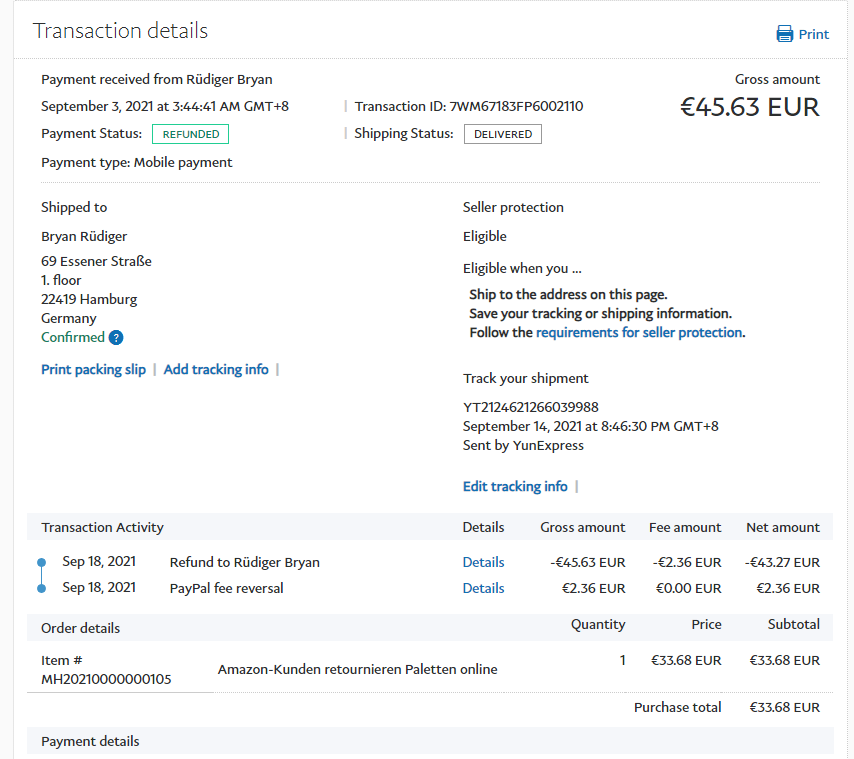
Task: Open requirements for seller protection link
Action: coord(639,332)
